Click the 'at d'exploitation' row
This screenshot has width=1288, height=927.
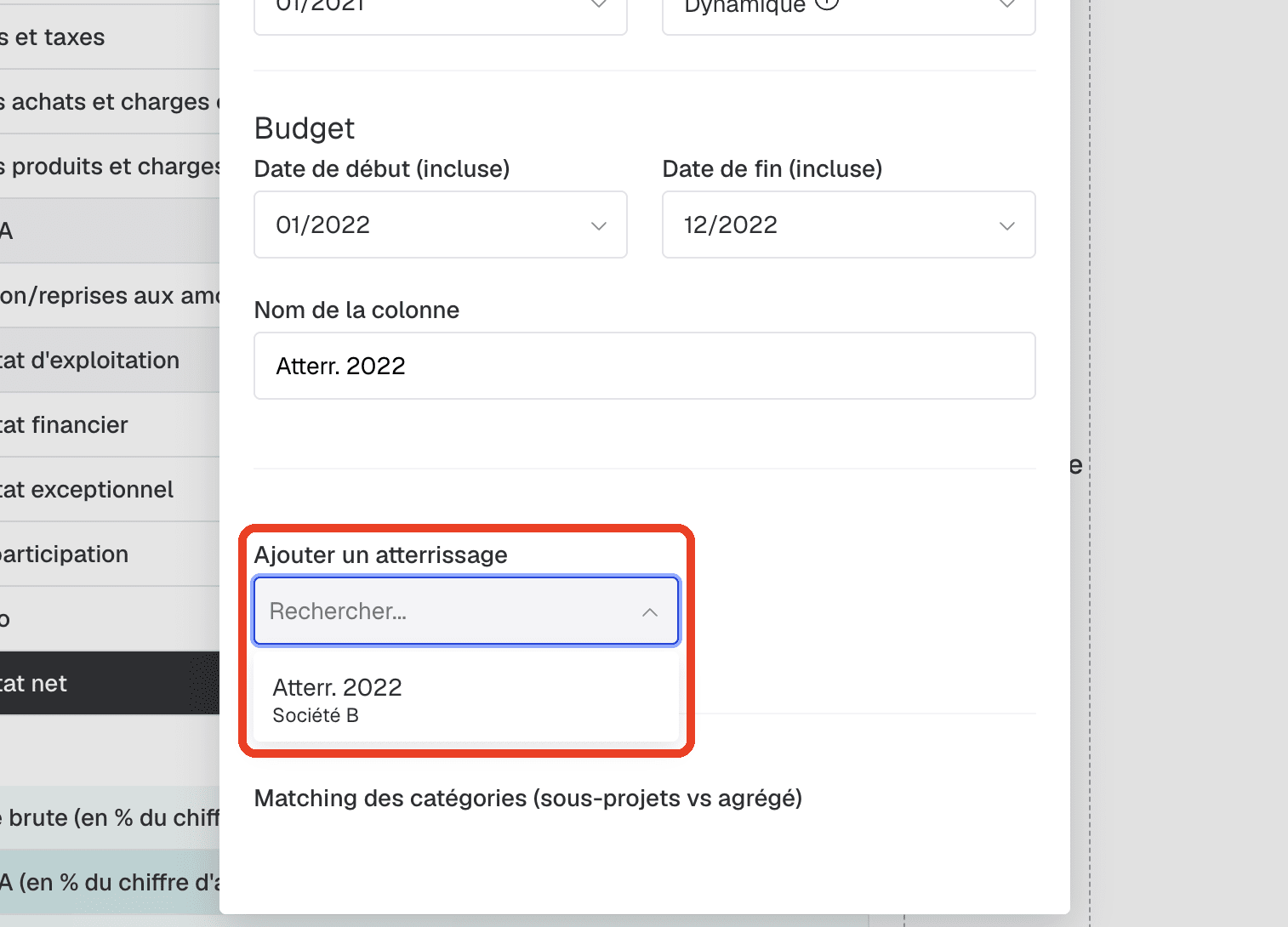[x=110, y=361]
